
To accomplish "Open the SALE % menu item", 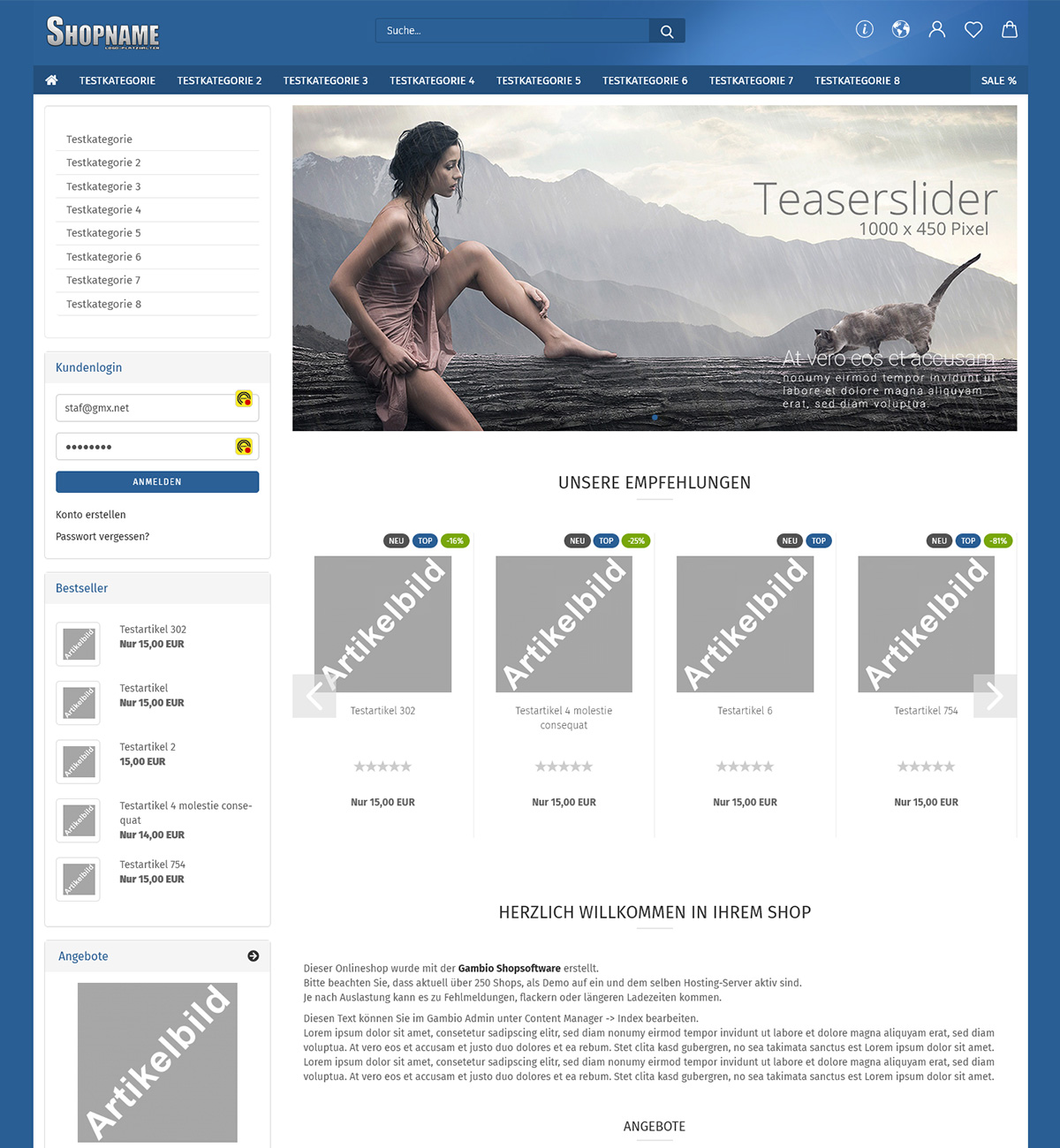I will tap(998, 80).
